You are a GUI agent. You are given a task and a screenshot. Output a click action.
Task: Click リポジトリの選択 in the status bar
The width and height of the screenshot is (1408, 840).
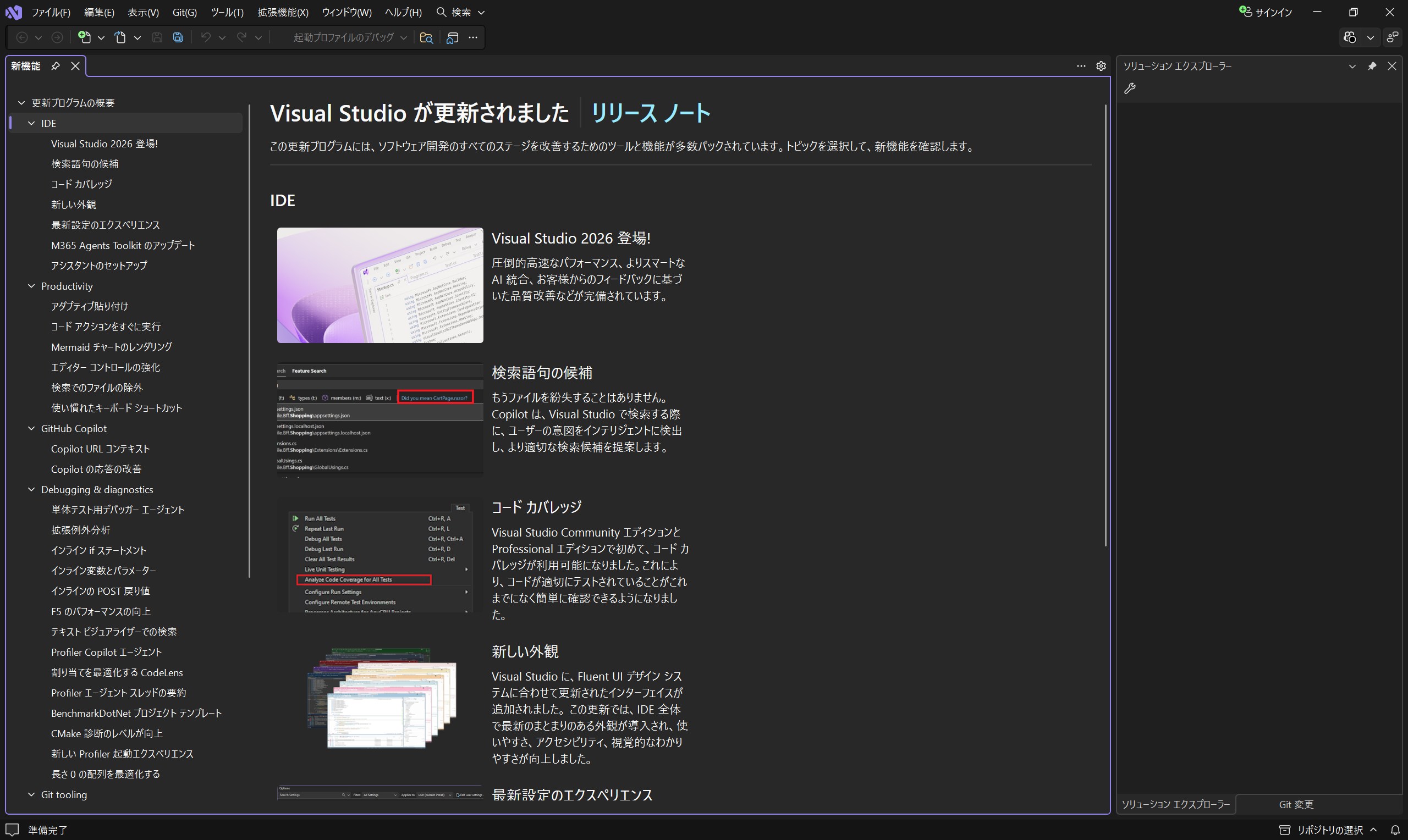tap(1329, 830)
